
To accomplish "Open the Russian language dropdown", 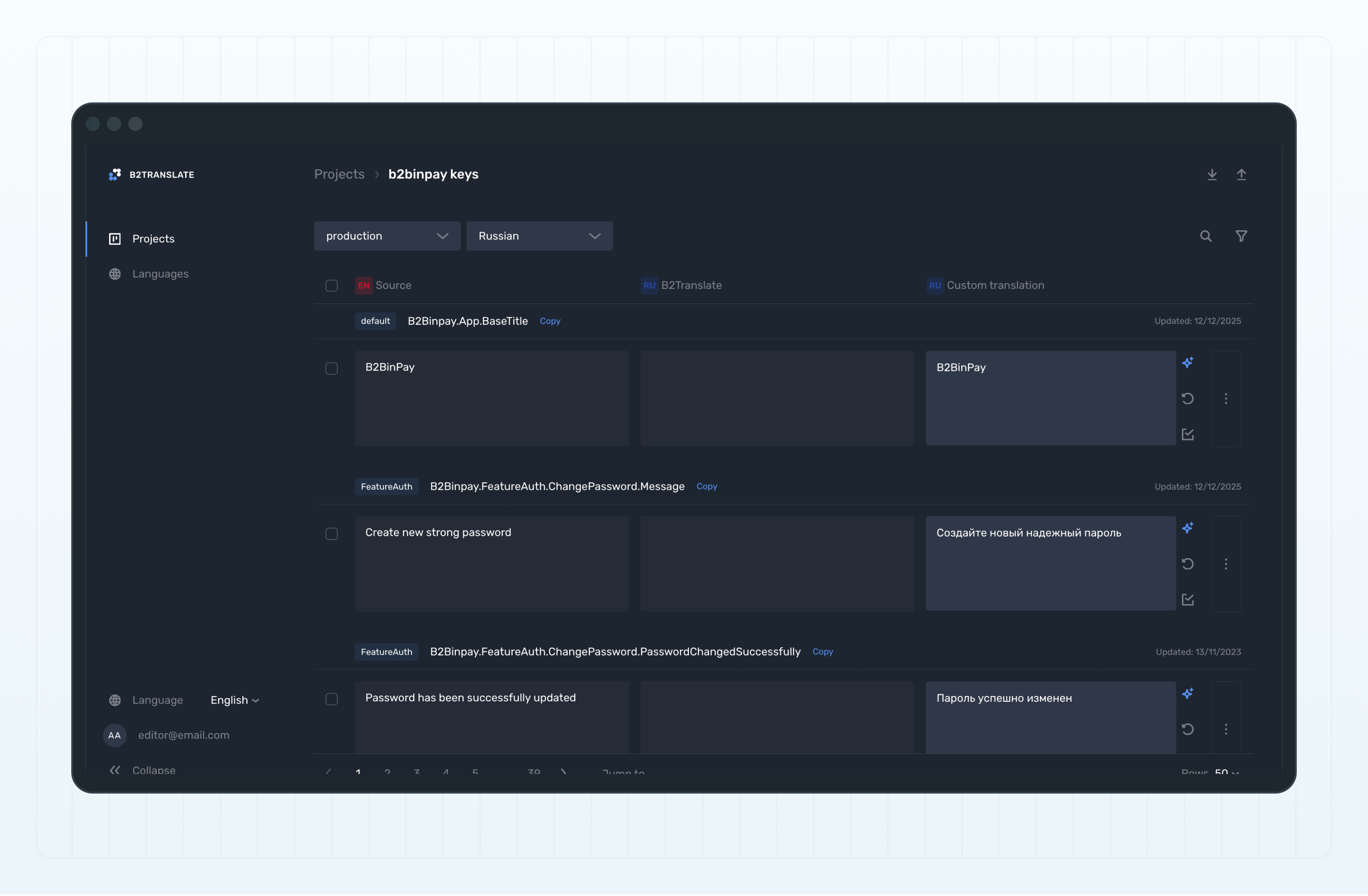I will pos(538,236).
